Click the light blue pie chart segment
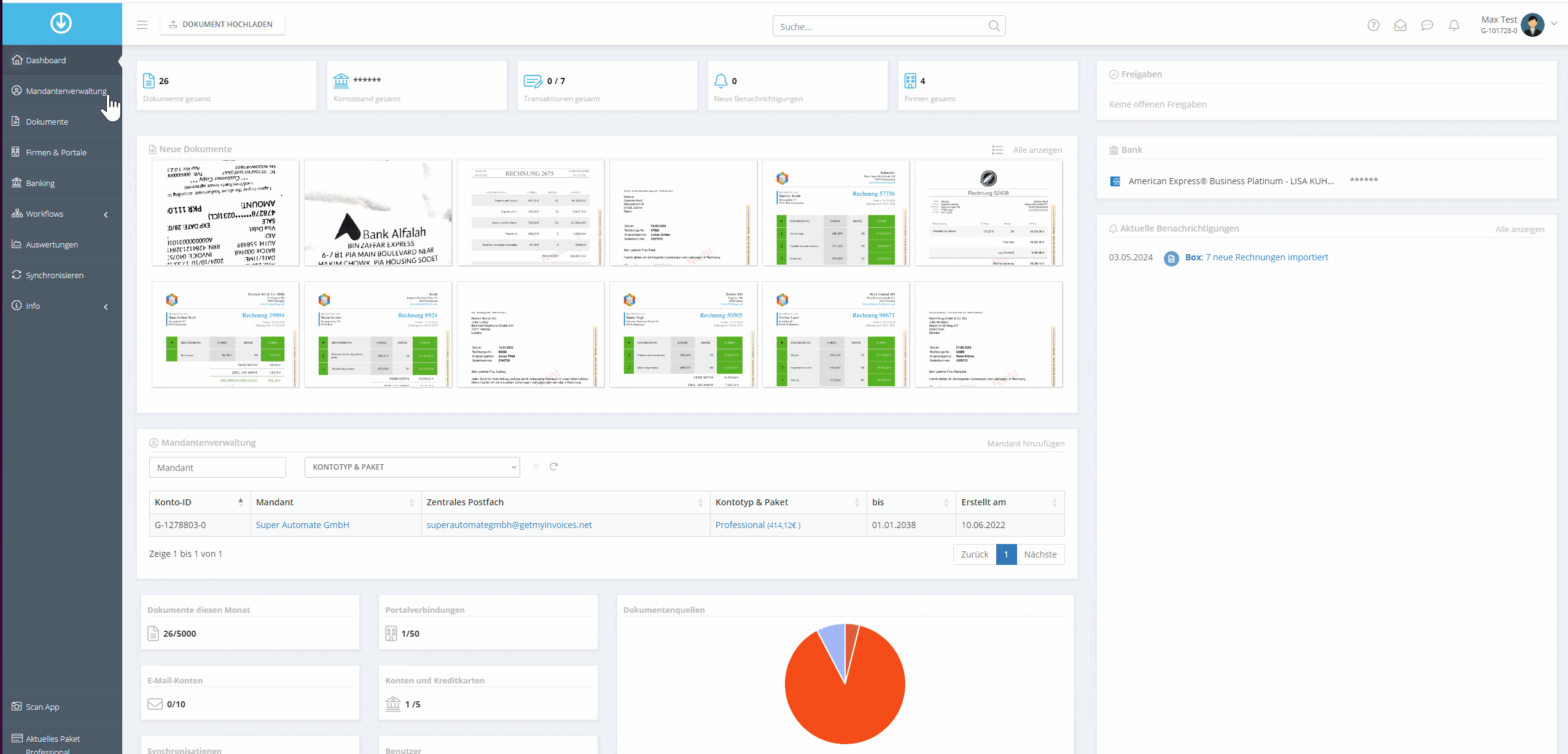Image resolution: width=1568 pixels, height=754 pixels. tap(834, 643)
